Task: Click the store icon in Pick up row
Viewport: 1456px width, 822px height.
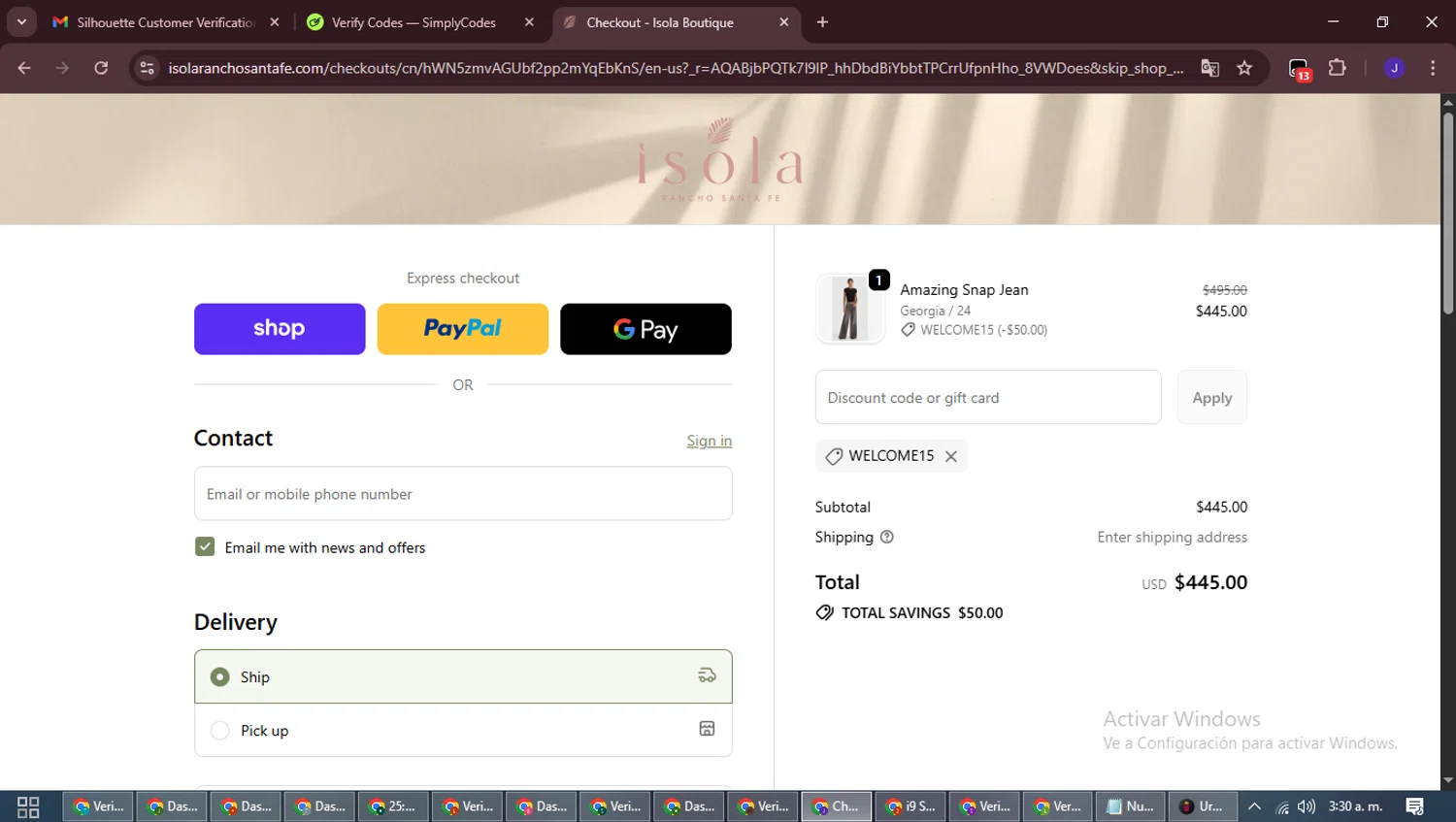Action: [x=707, y=729]
